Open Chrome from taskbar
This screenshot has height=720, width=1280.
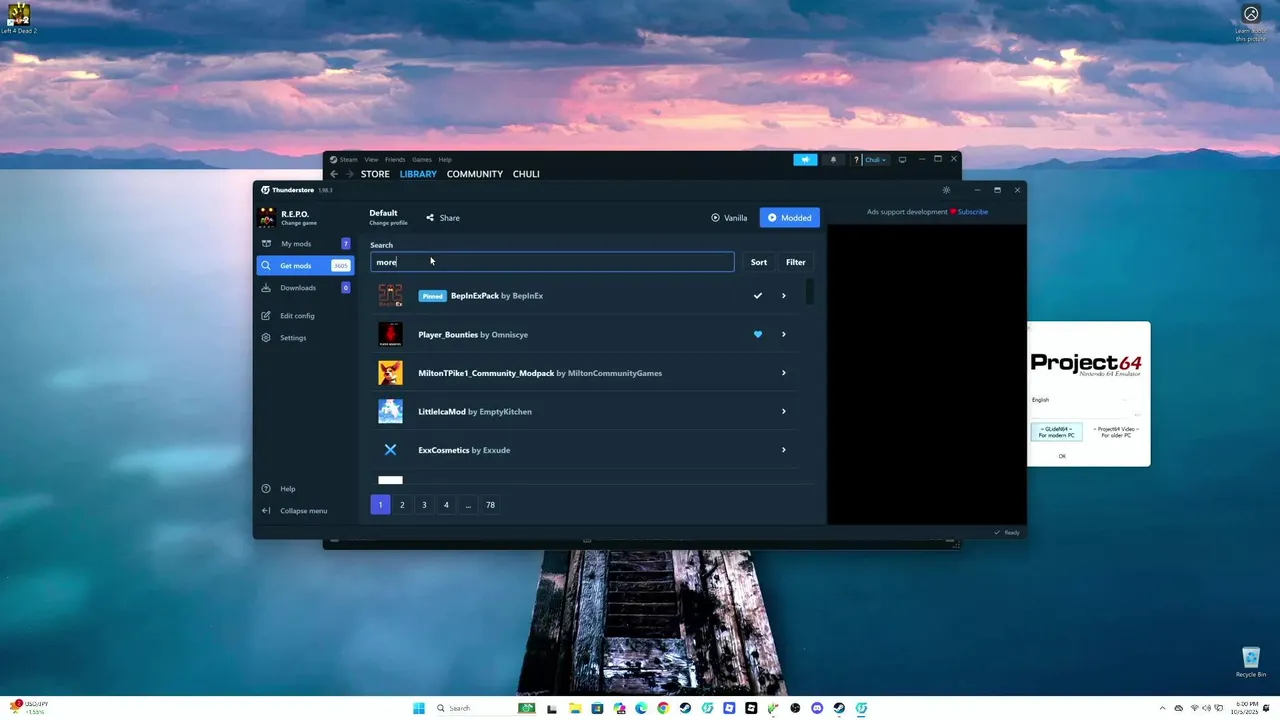tap(663, 708)
